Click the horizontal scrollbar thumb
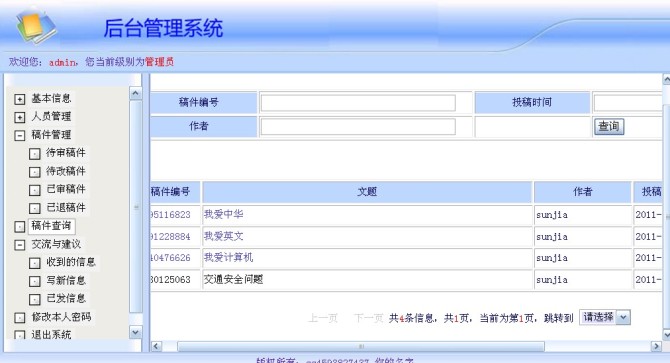Image resolution: width=670 pixels, height=363 pixels. (361, 346)
